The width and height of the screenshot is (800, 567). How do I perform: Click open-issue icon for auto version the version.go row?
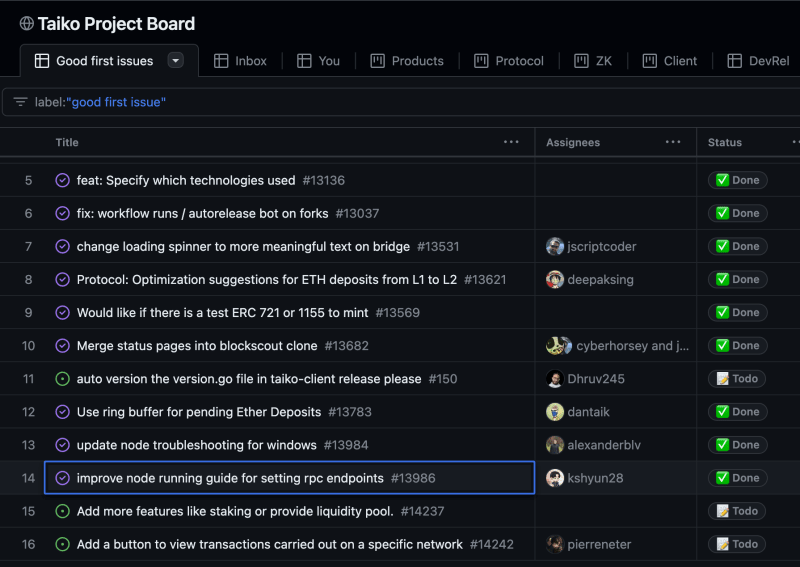point(62,379)
